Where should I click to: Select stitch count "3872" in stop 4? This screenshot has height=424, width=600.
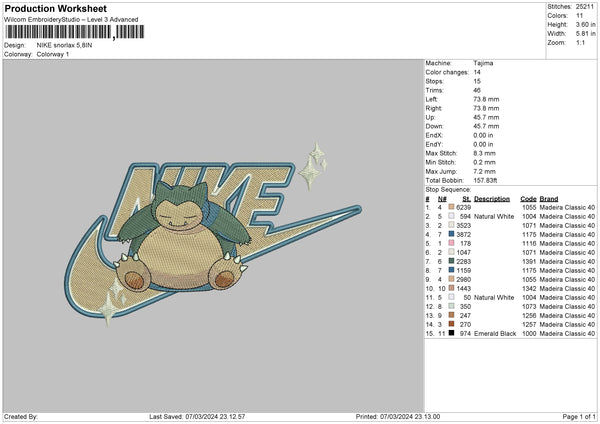click(463, 234)
